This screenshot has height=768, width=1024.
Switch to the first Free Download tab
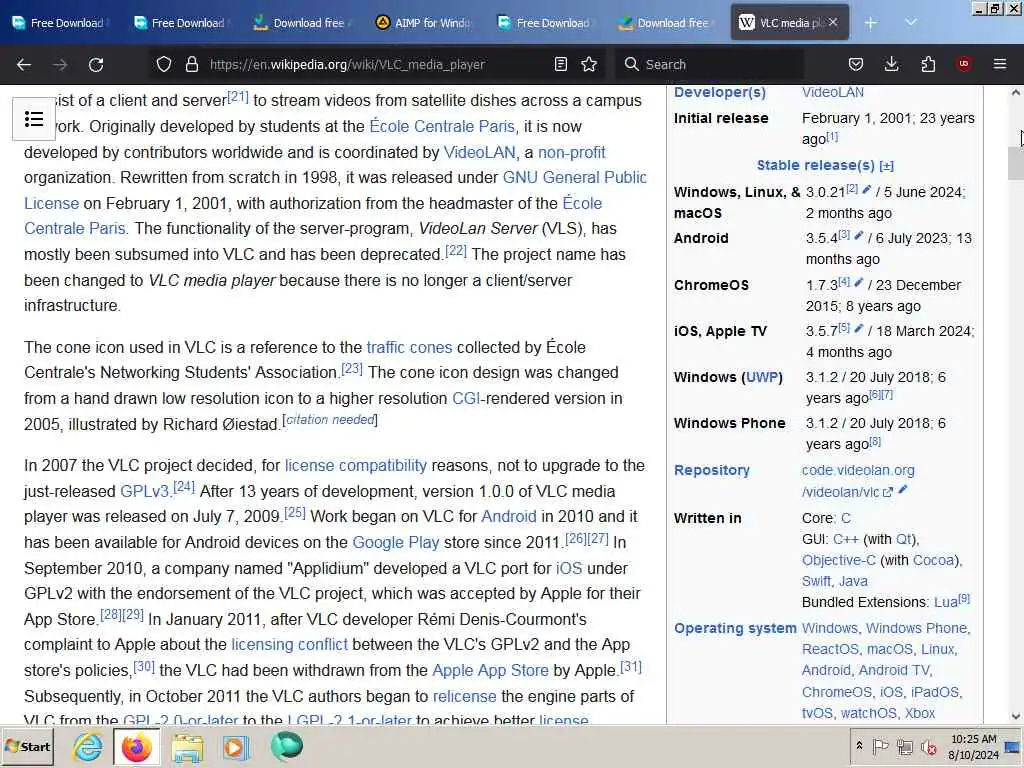click(x=60, y=23)
